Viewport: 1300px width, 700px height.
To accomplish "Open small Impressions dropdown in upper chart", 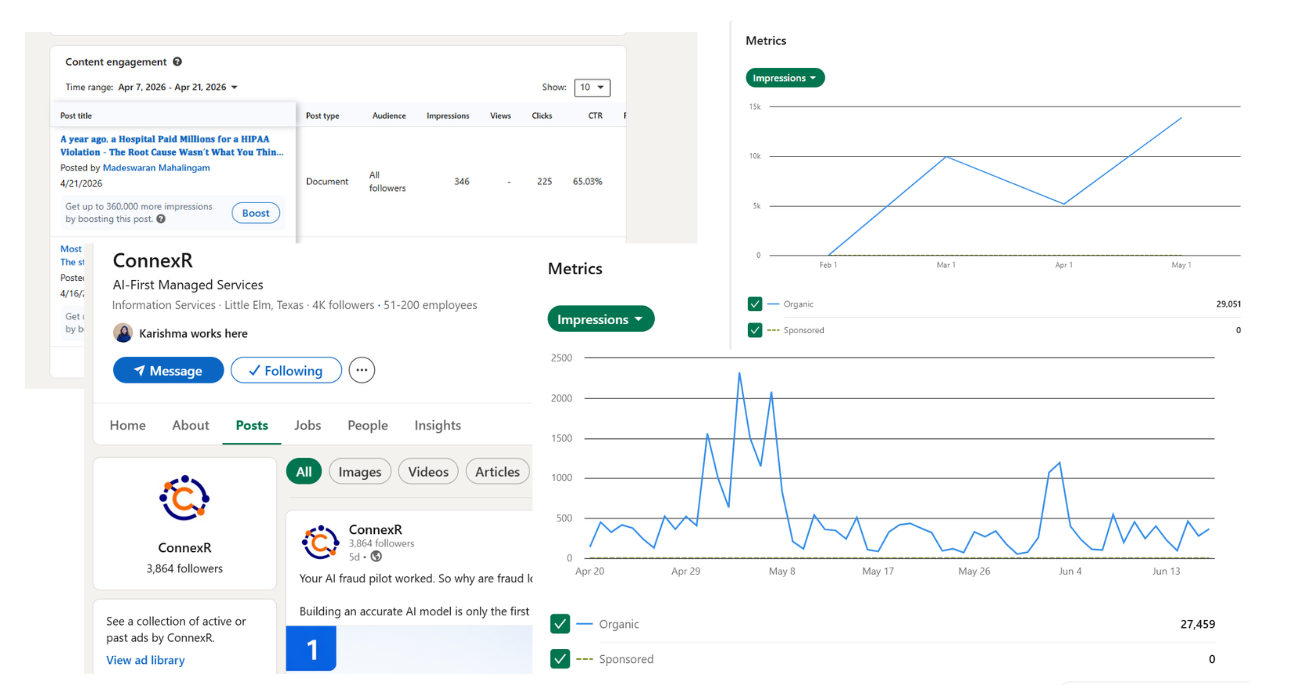I will pos(785,78).
